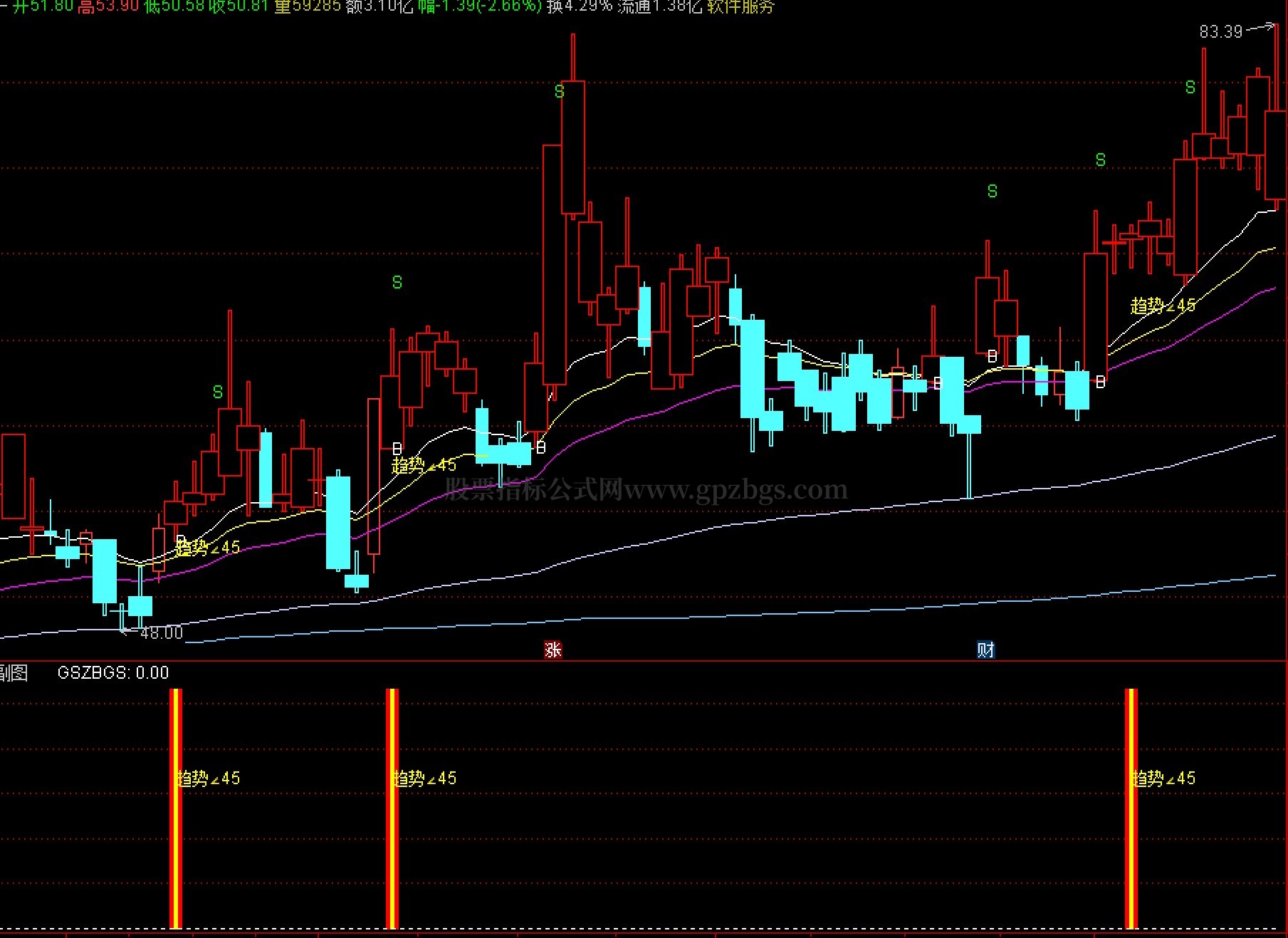Open the 软件服务 sector link in header
This screenshot has height=938, width=1288.
coord(740,7)
